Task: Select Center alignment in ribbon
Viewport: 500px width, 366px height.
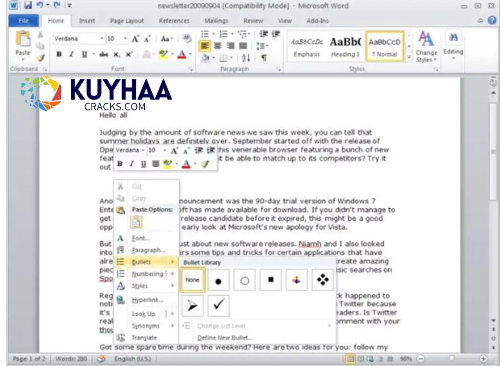Action: (217, 46)
